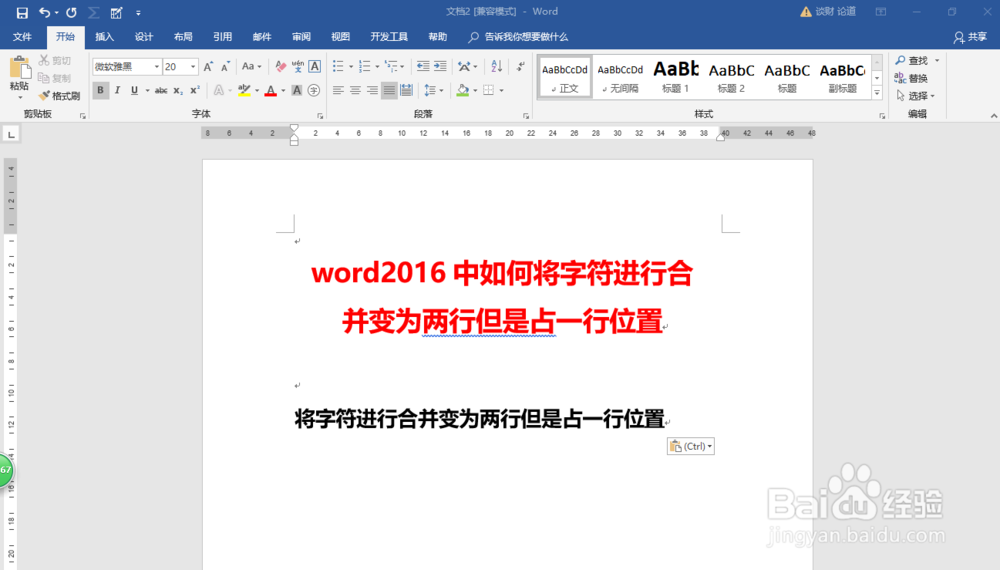Apply the 副标题 style
The image size is (1000, 570).
click(842, 77)
